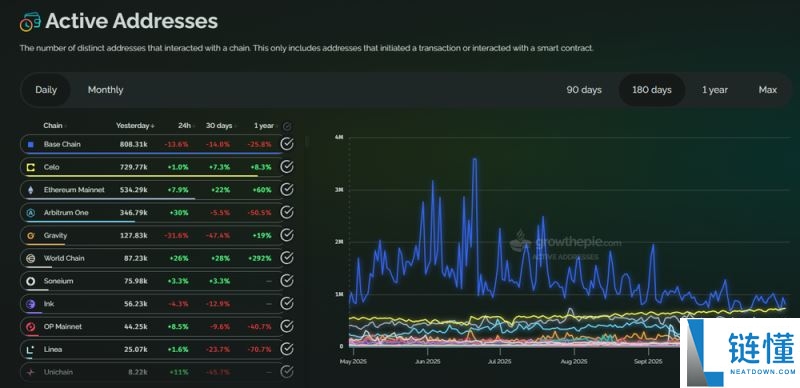The height and width of the screenshot is (388, 800).
Task: Click Soneium value 75.98k
Action: click(135, 281)
